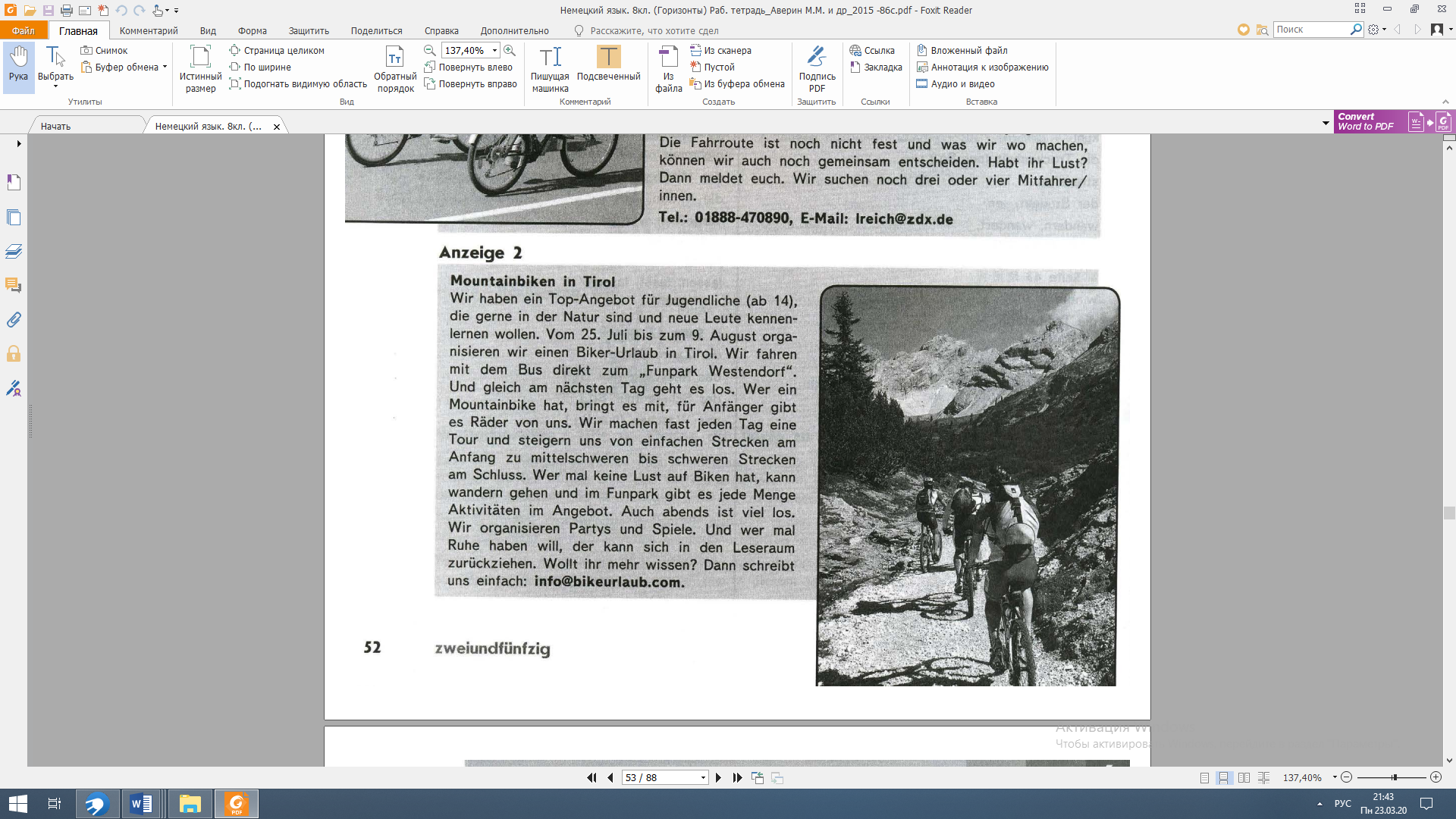The height and width of the screenshot is (819, 1456).
Task: Collapse the ribbon with chevron
Action: point(1446,102)
